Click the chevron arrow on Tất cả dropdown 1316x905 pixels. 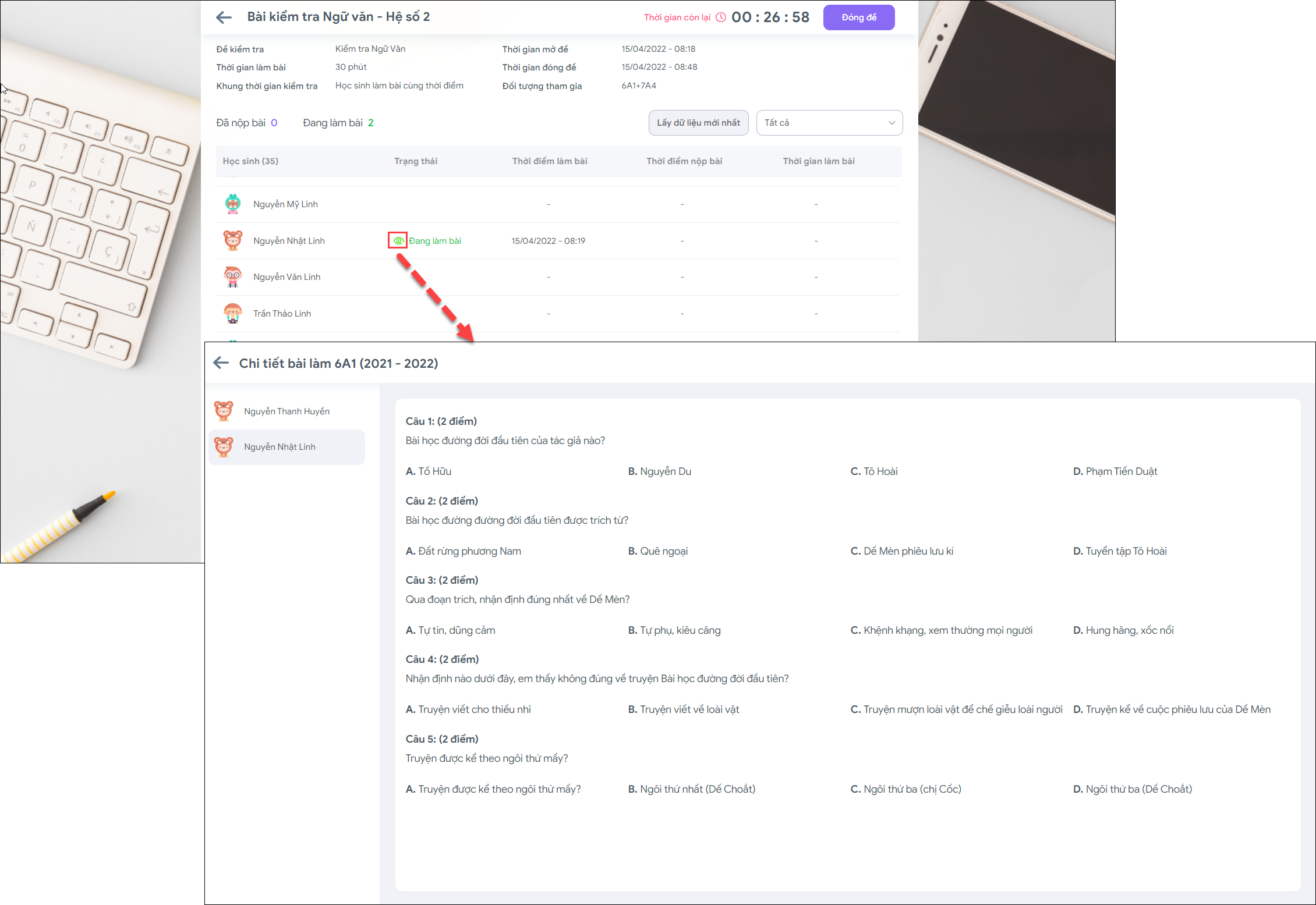click(892, 123)
